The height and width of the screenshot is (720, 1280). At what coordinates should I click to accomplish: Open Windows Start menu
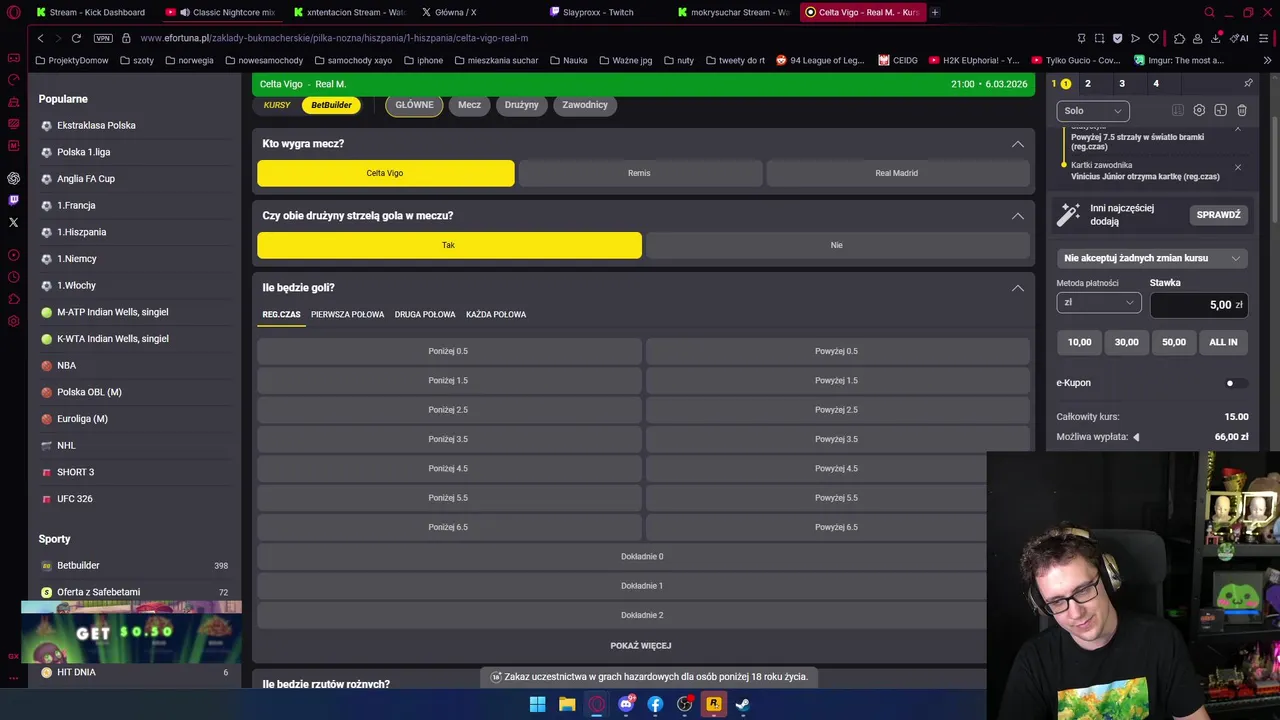[x=538, y=704]
